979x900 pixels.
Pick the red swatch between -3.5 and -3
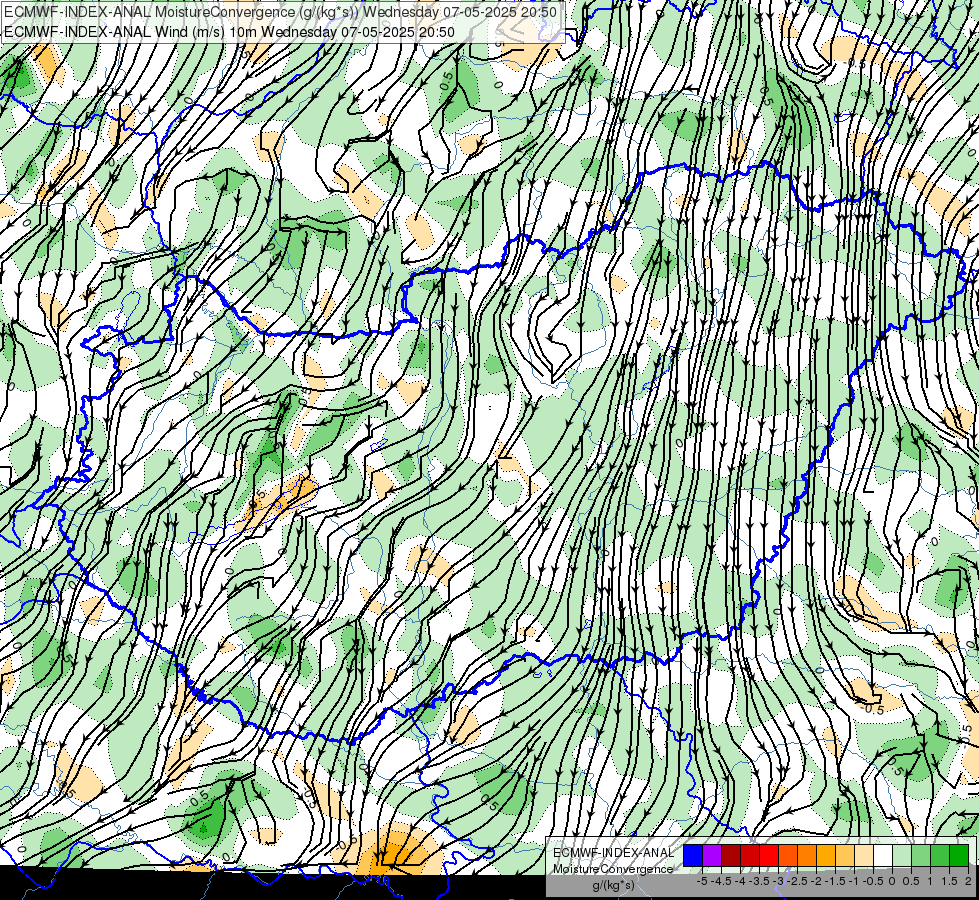pyautogui.click(x=750, y=855)
